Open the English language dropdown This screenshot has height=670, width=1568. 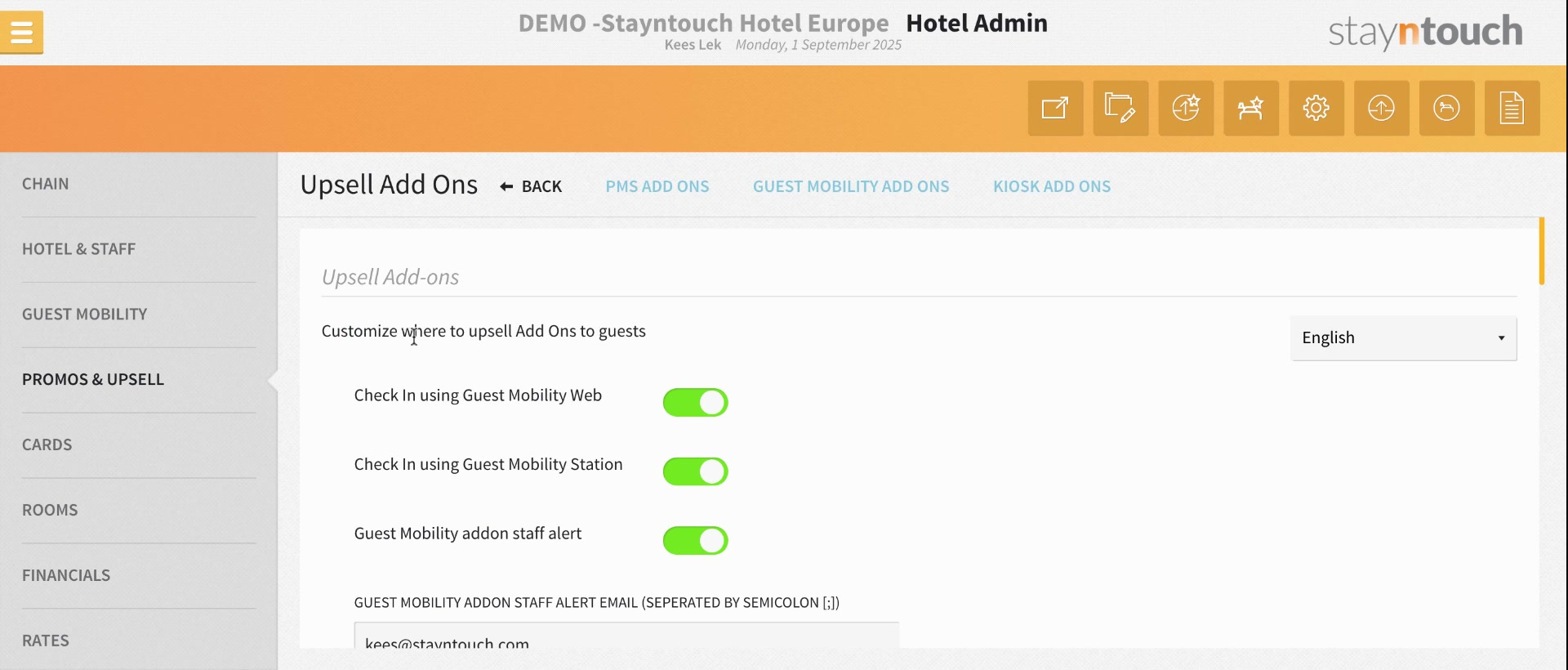pos(1404,338)
